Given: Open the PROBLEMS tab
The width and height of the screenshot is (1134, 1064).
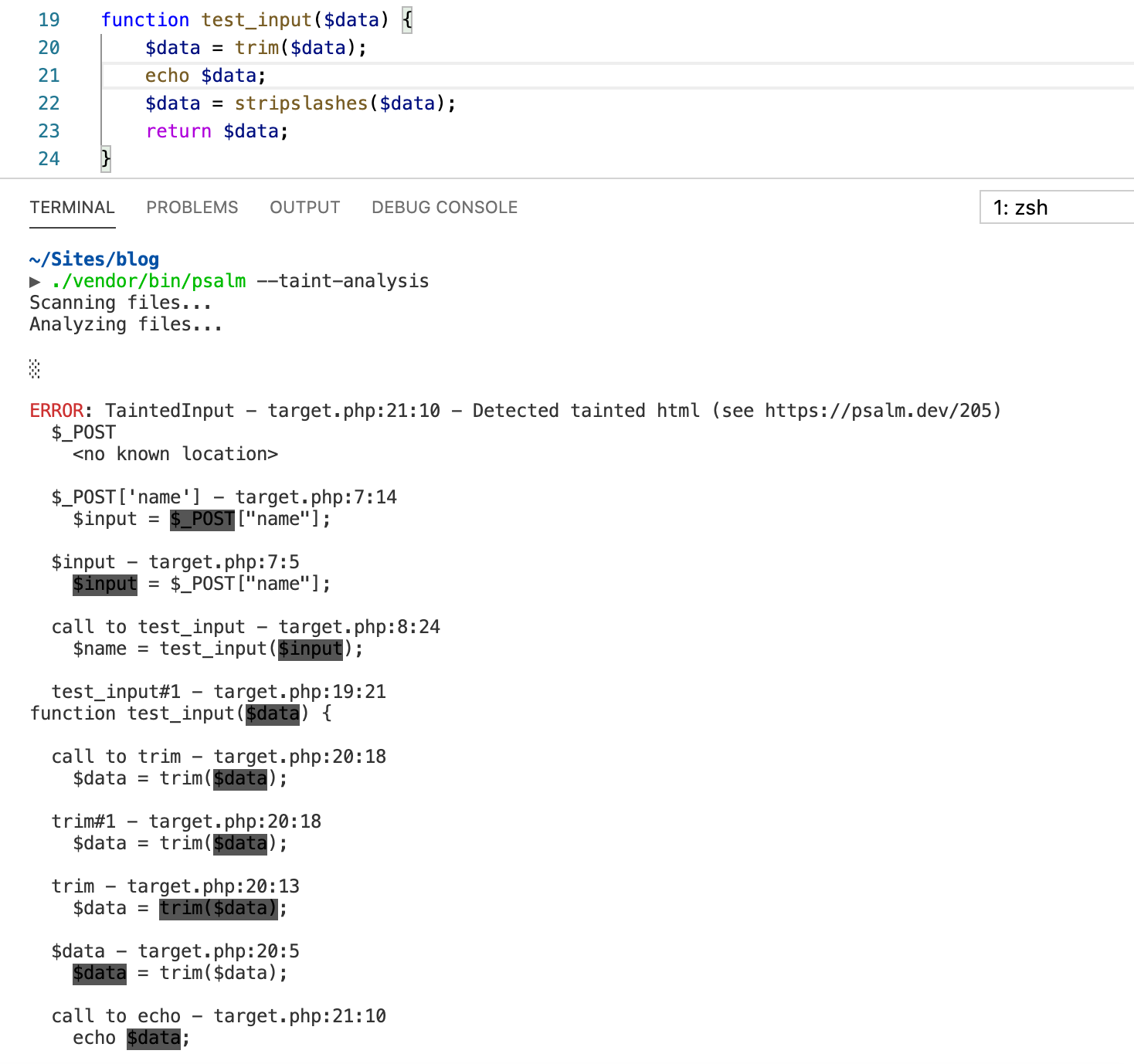Looking at the screenshot, I should click(x=192, y=207).
